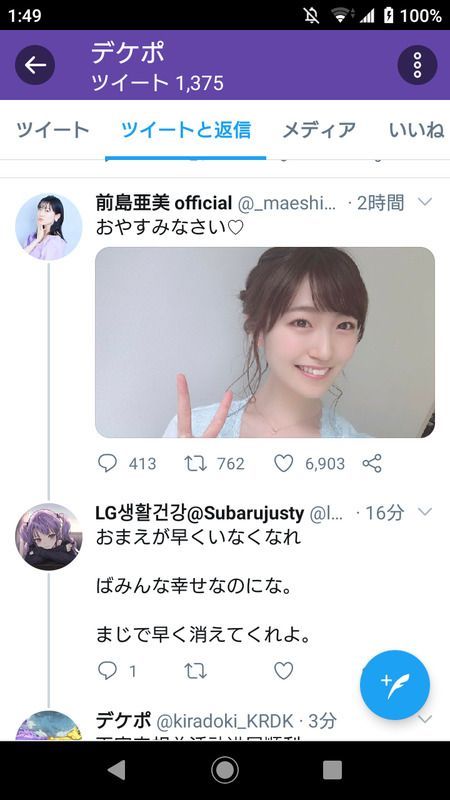450x800 pixels.
Task: Expand the dropdown chevron on the 16分 tweet
Action: [424, 512]
